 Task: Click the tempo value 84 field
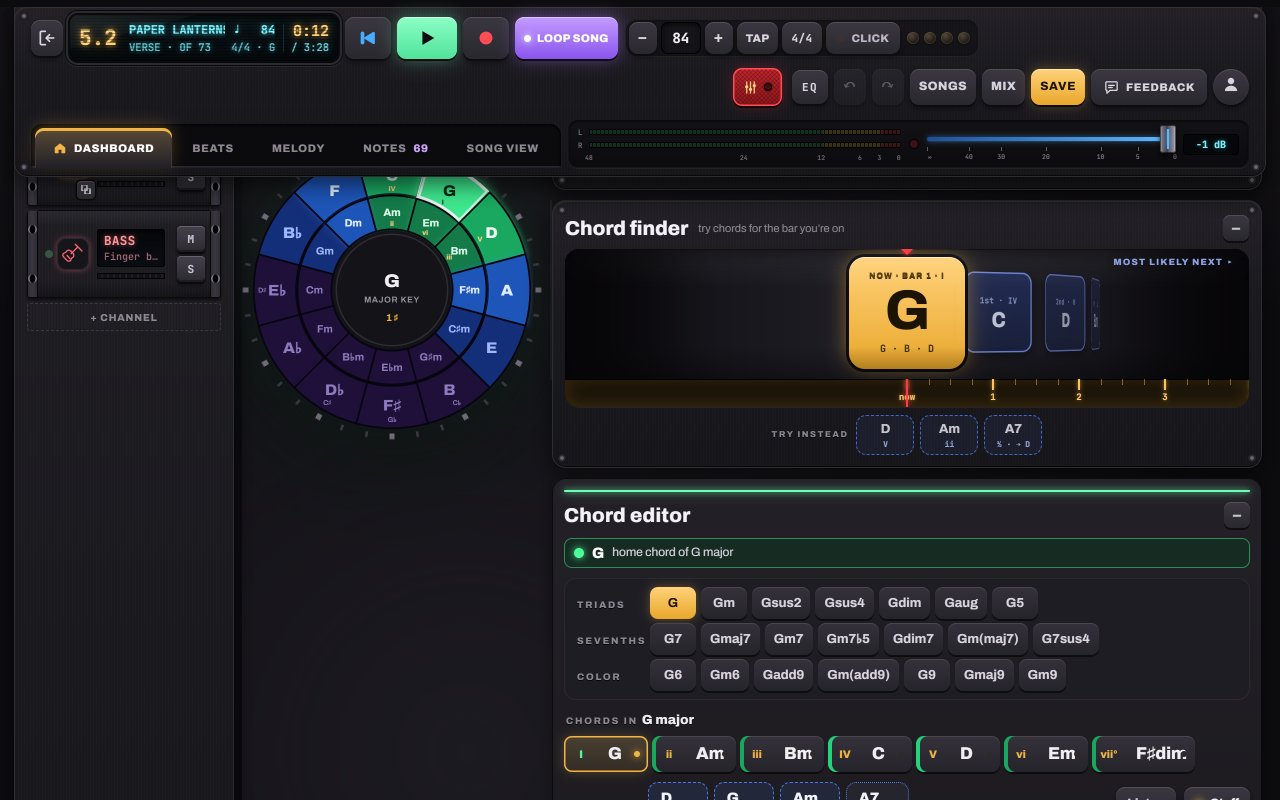[681, 38]
